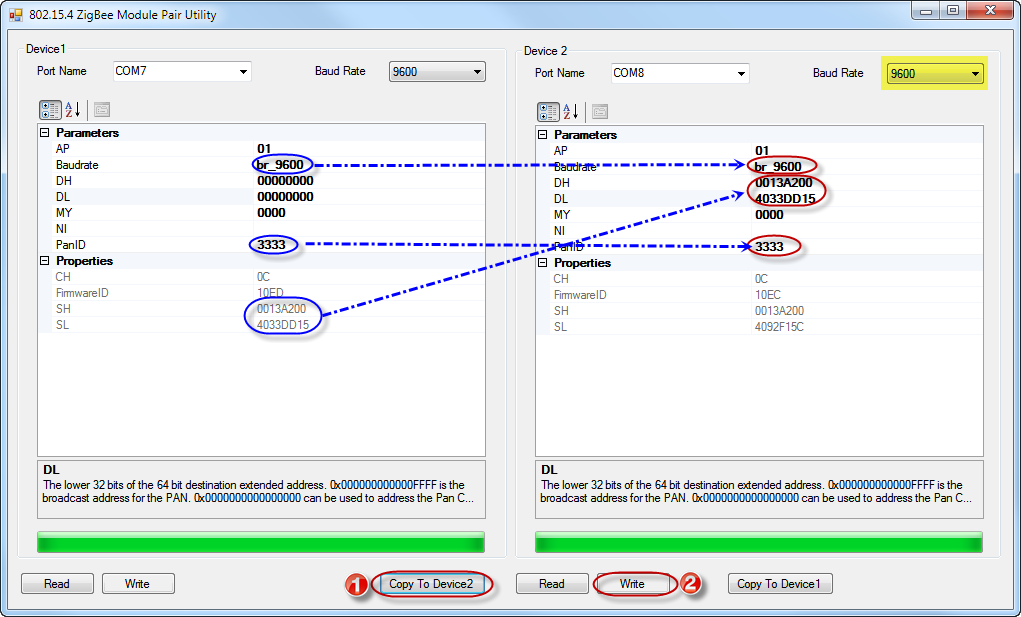Screen dimensions: 1021x617
Task: Open Device 2 Port Name dropdown COM8
Action: point(680,73)
